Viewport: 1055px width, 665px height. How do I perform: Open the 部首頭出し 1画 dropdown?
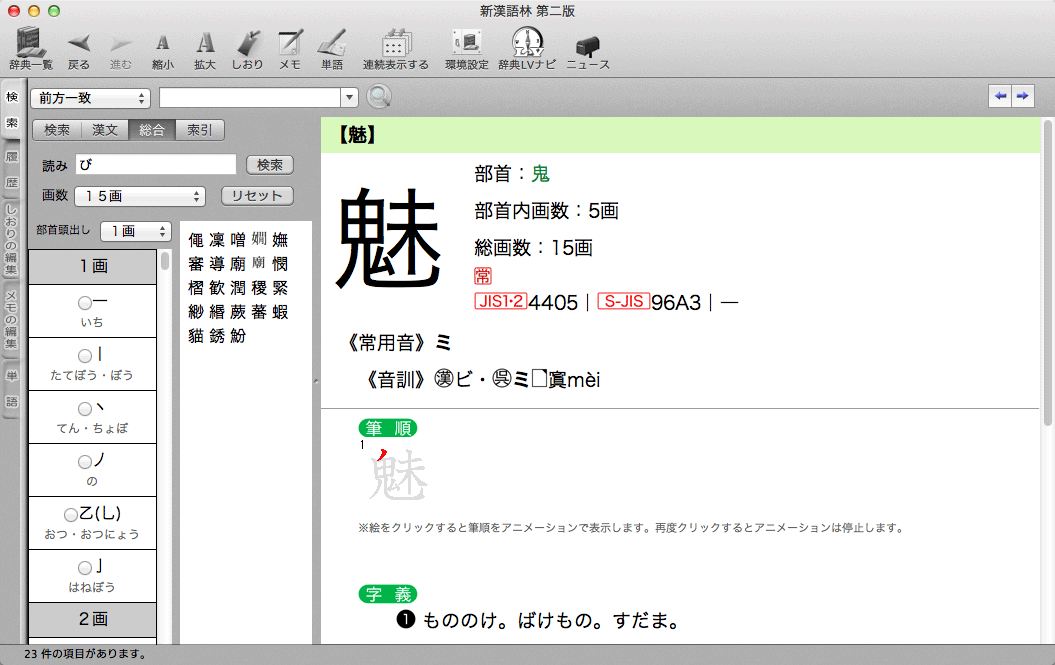(136, 231)
